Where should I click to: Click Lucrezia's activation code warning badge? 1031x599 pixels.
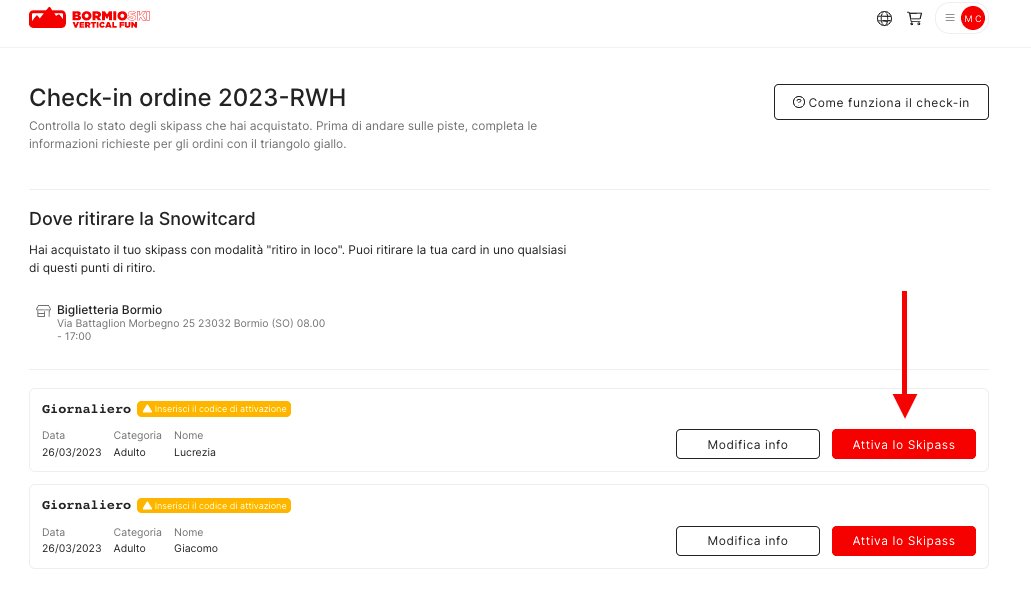[x=214, y=409]
